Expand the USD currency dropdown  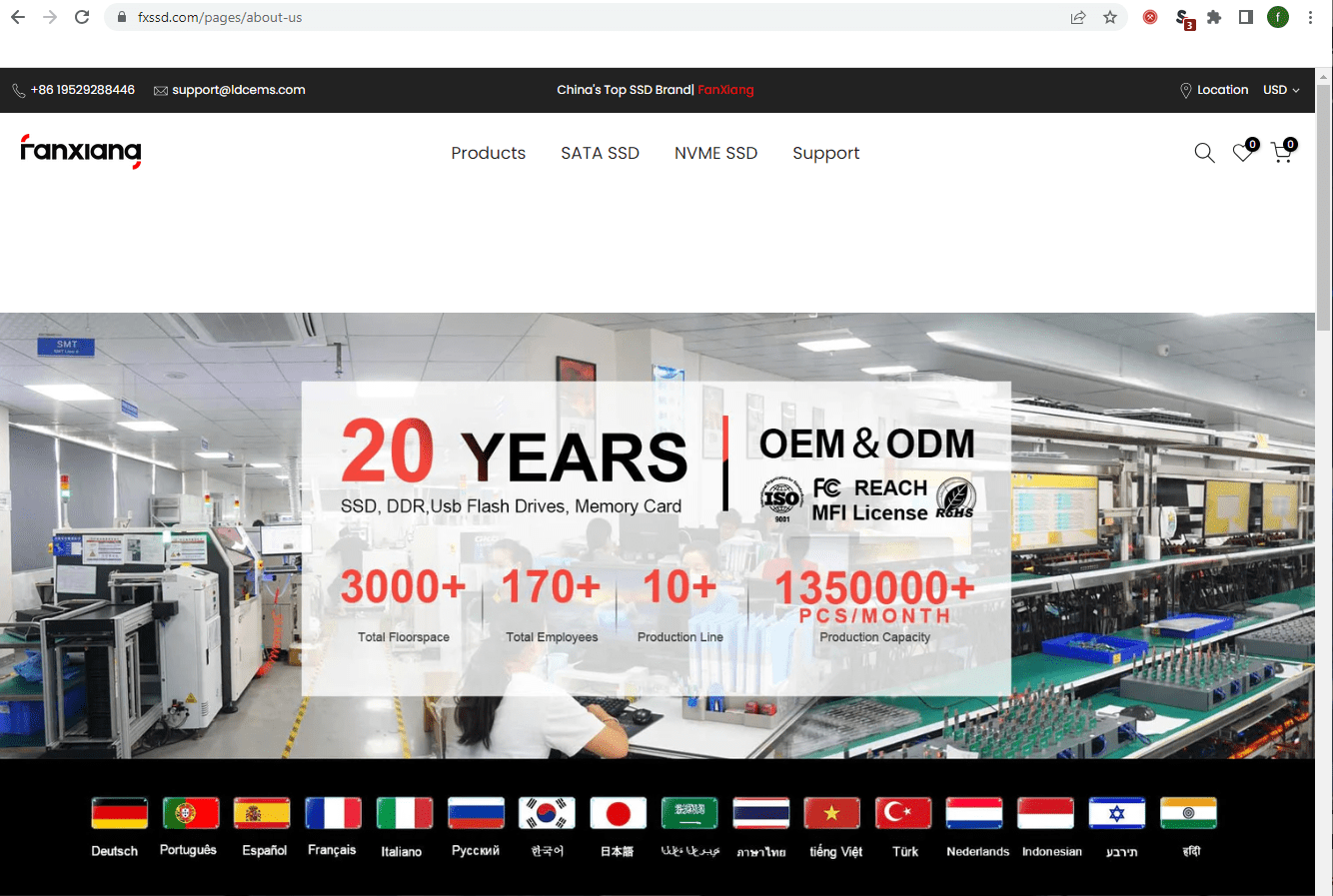(x=1281, y=90)
